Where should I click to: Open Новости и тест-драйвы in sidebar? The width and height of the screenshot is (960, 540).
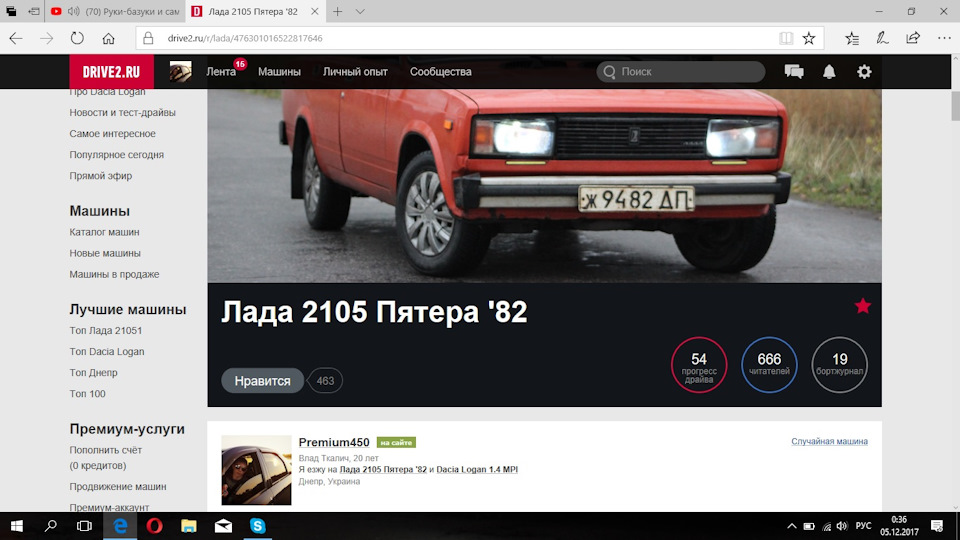click(x=122, y=113)
